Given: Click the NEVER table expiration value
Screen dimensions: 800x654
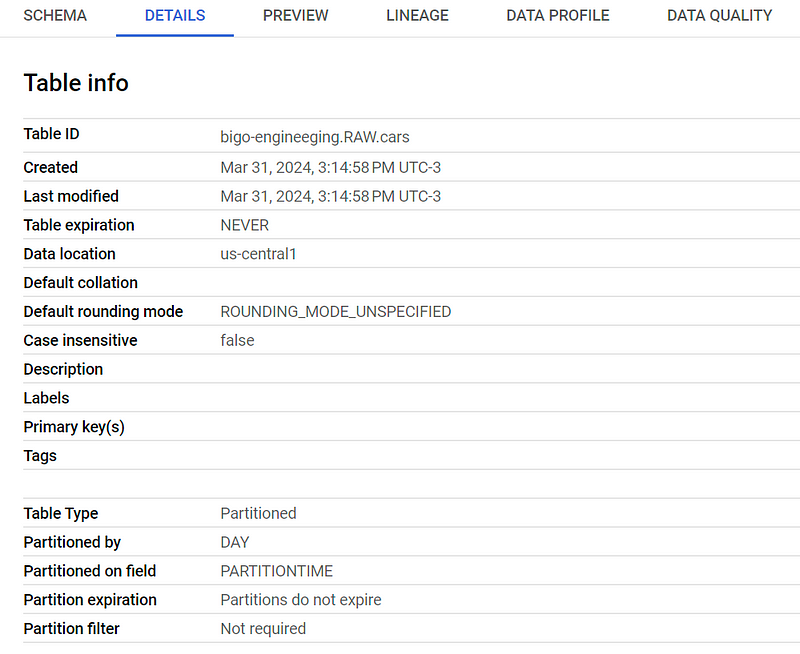Looking at the screenshot, I should point(244,225).
